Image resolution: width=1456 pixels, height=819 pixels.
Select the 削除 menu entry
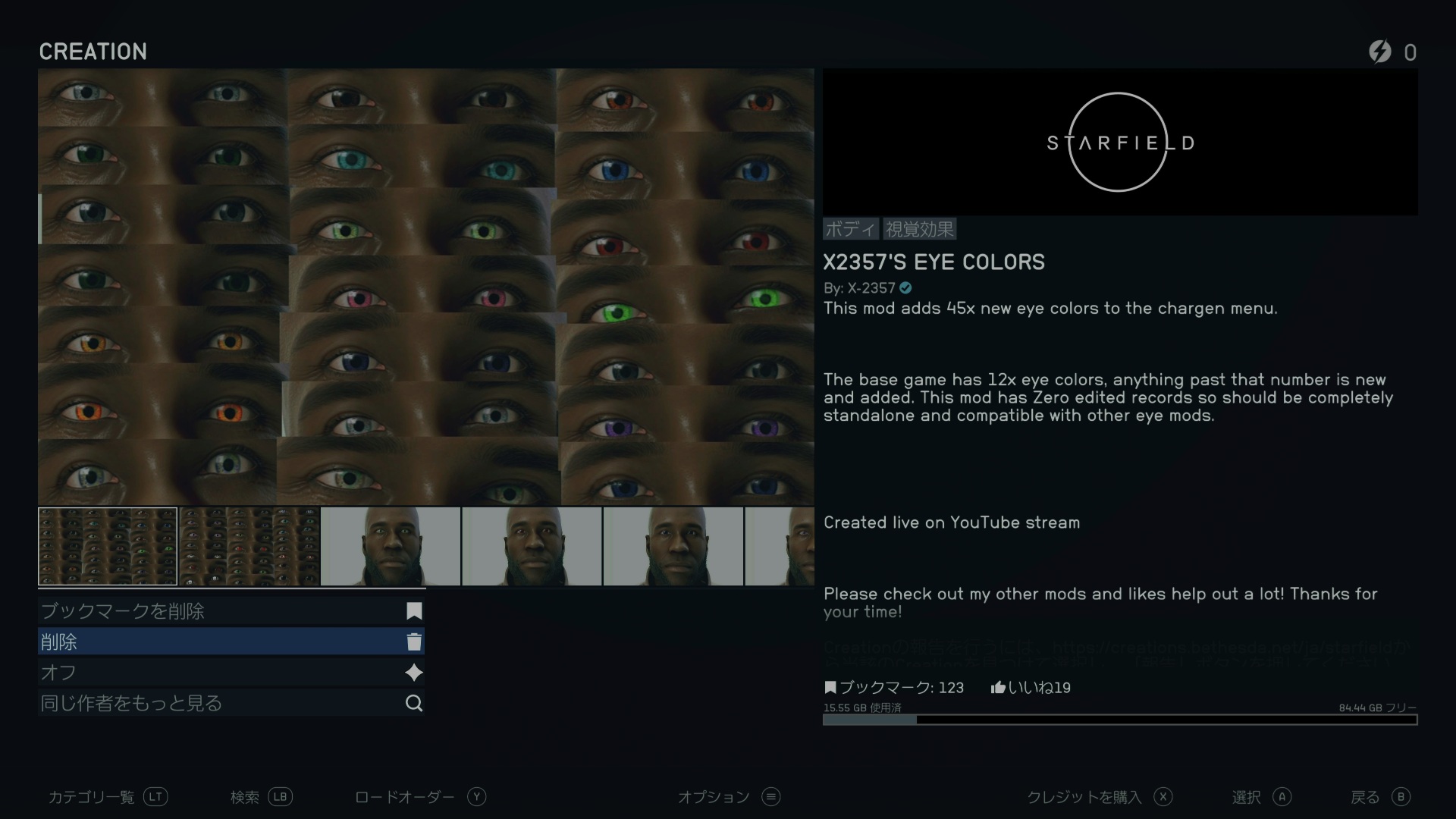227,642
